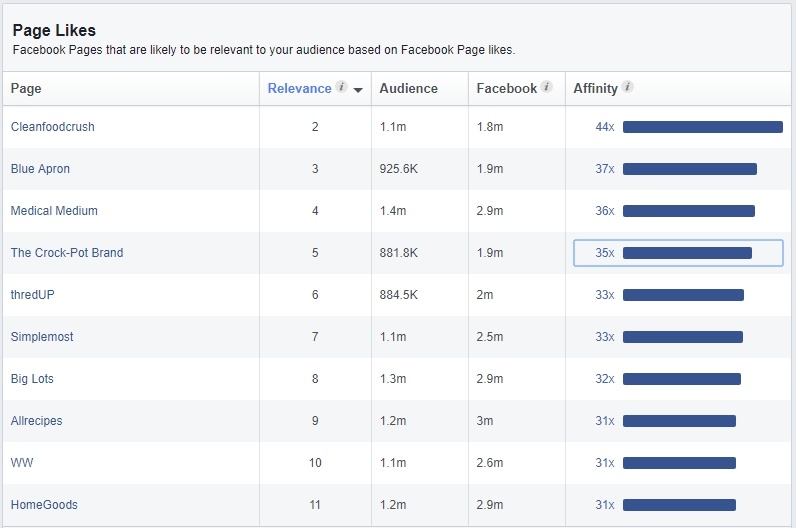
Task: Click the 925.6K audience value
Action: pos(399,169)
